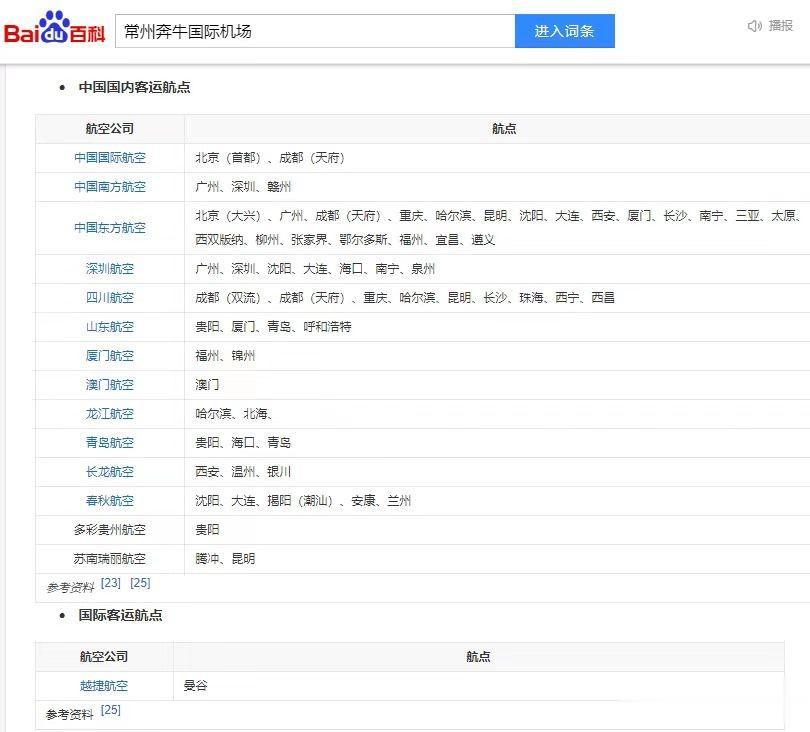Click 航空公司 header in domestic table
Viewport: 810px width, 732px height.
coord(110,129)
